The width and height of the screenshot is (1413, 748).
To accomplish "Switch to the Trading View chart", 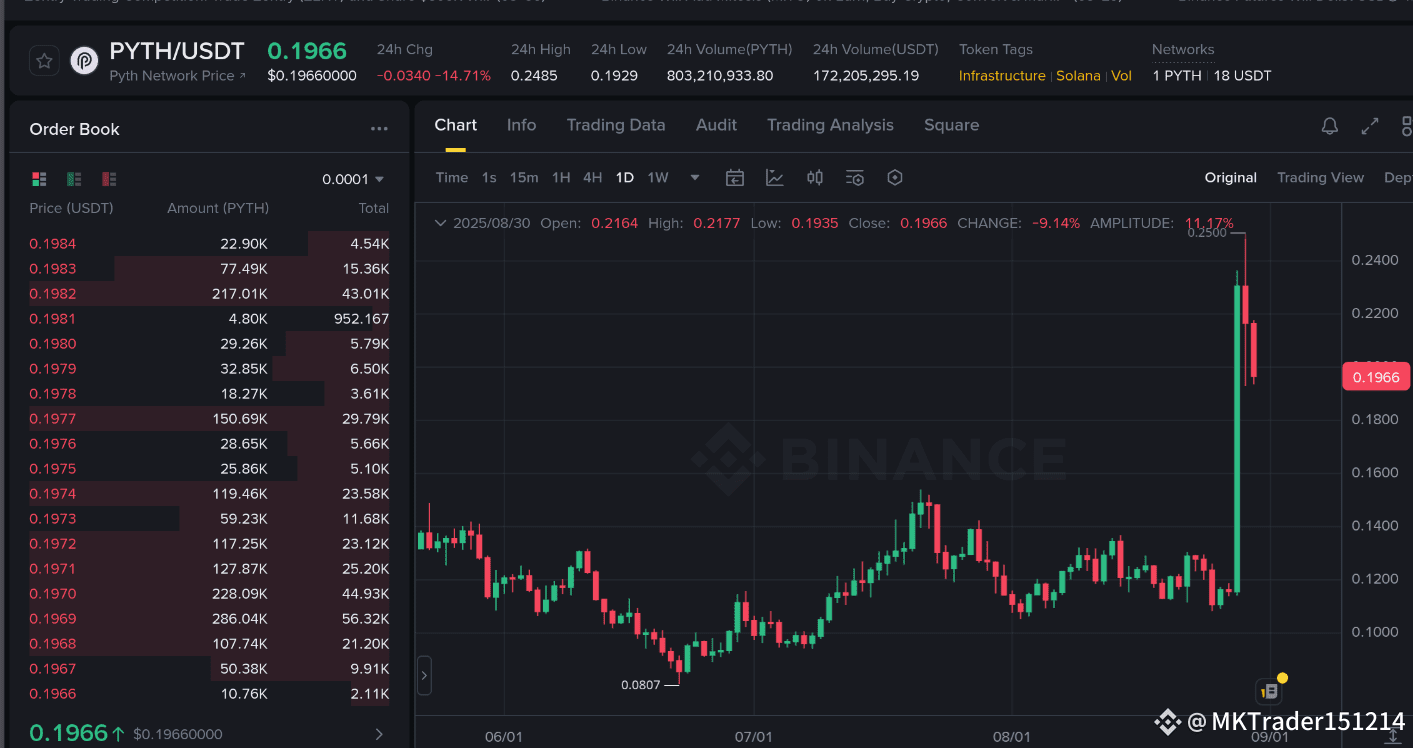I will [x=1320, y=178].
